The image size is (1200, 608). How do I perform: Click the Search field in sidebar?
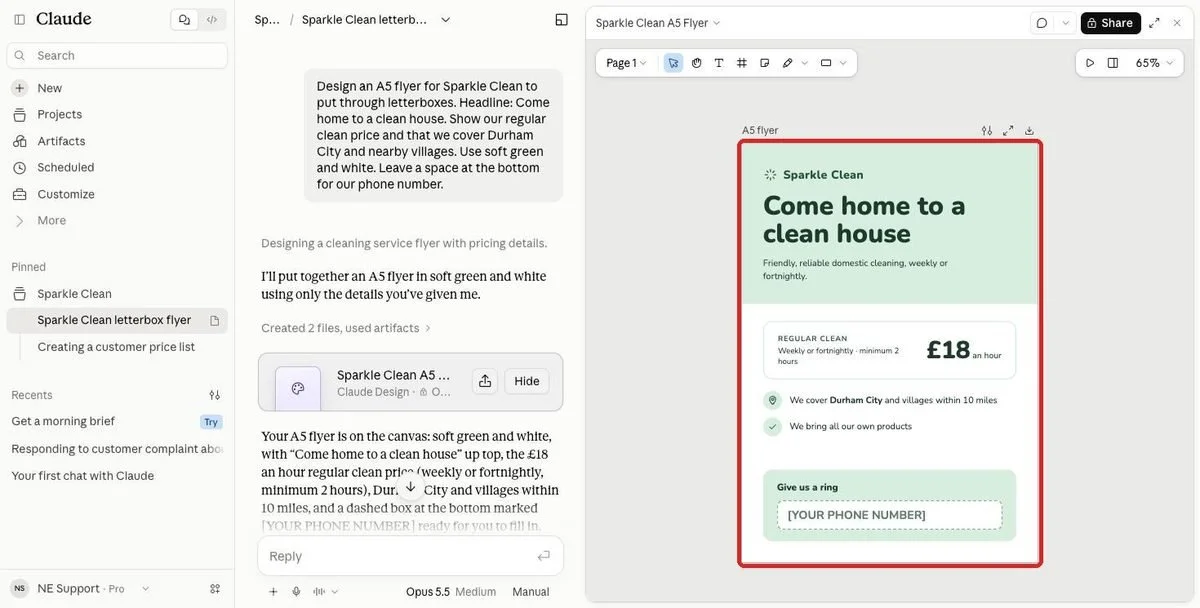coord(117,56)
